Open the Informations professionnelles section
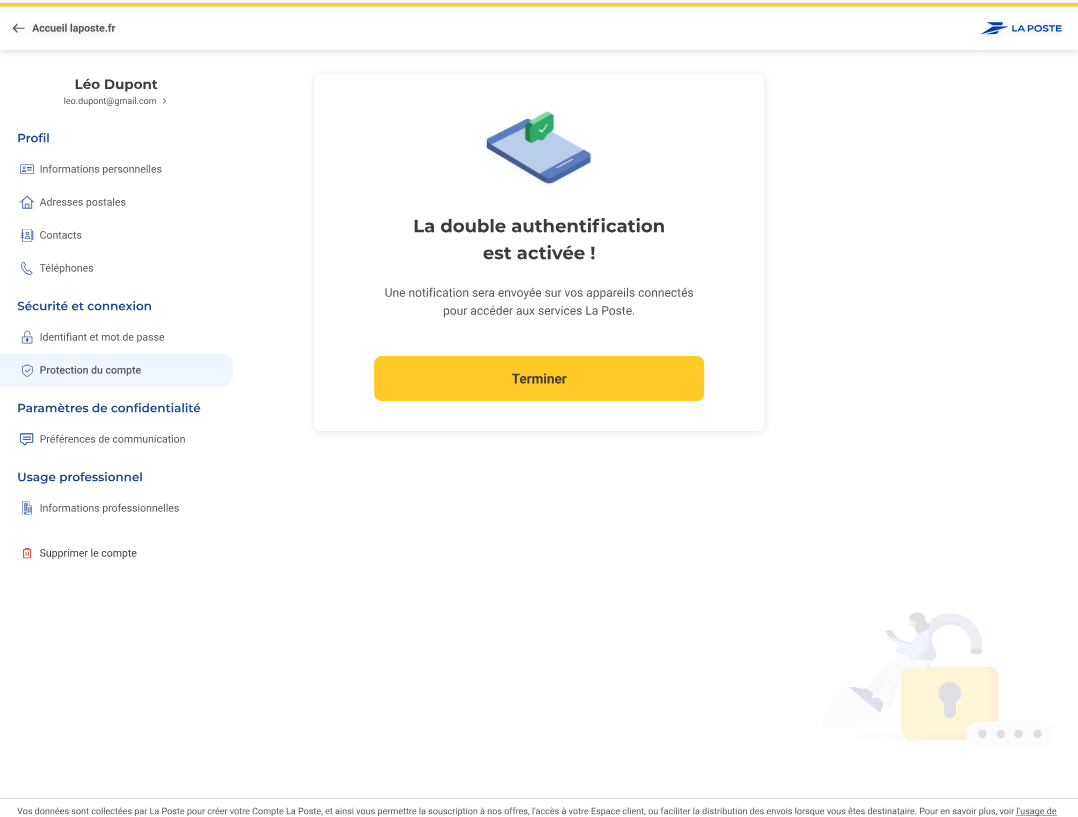This screenshot has height=817, width=1078. click(109, 508)
